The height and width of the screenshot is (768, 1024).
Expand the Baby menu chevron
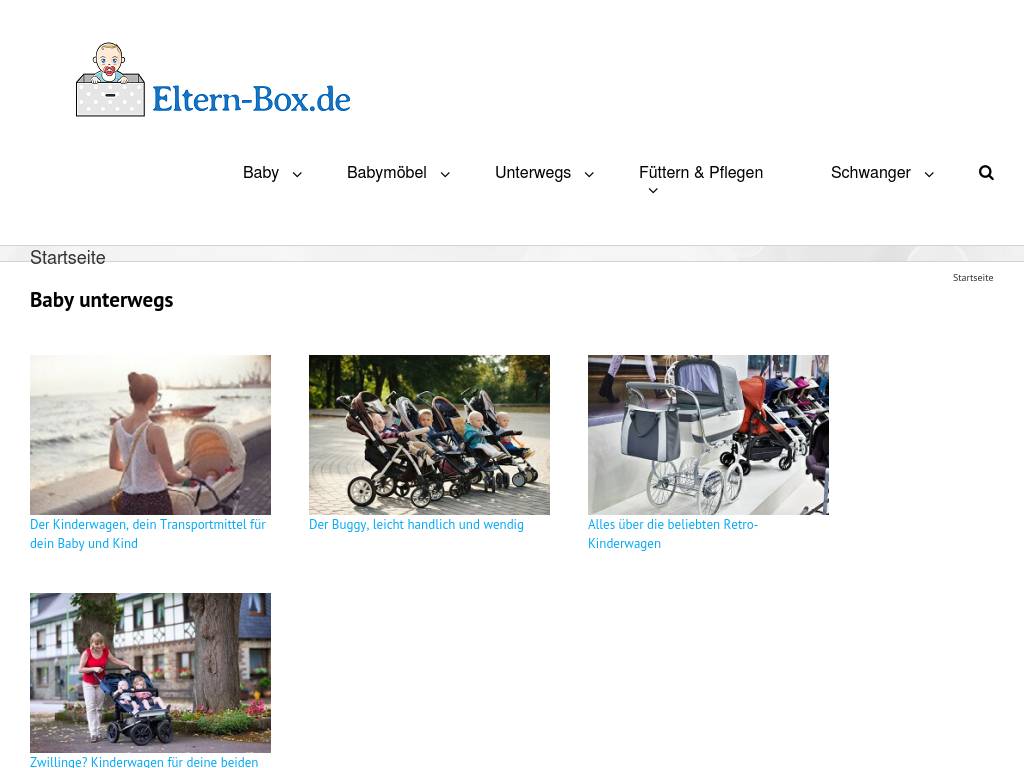(x=297, y=174)
